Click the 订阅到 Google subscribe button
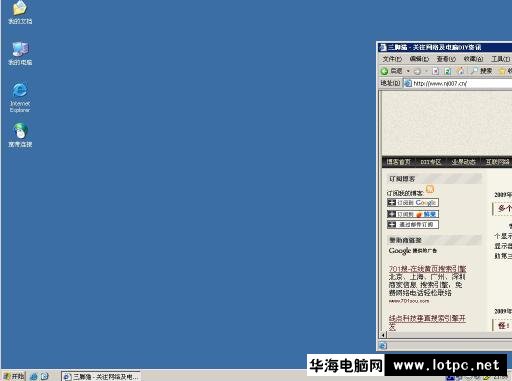 413,202
